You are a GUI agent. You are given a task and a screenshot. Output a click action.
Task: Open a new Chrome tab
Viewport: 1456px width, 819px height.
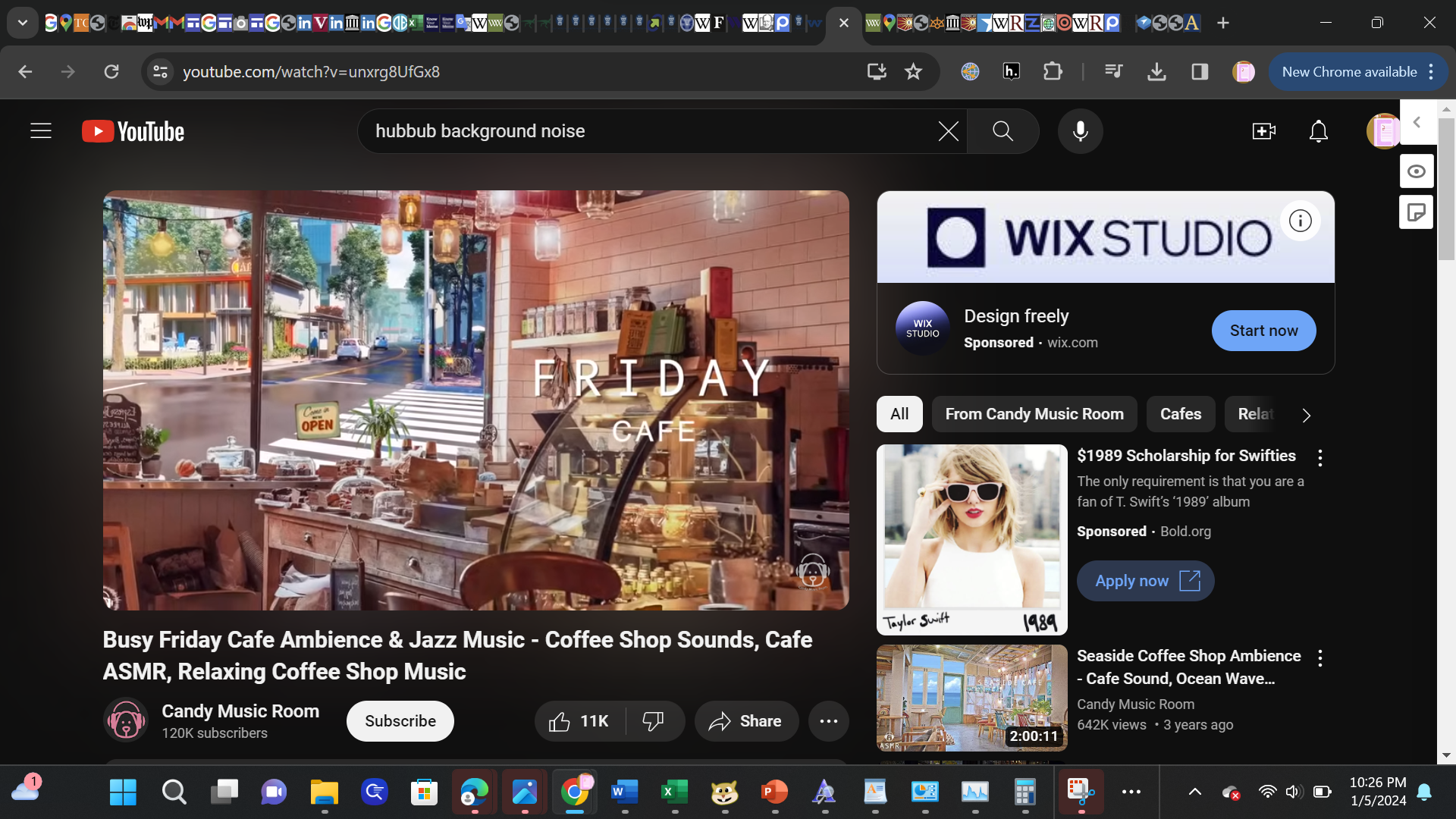(x=1222, y=23)
